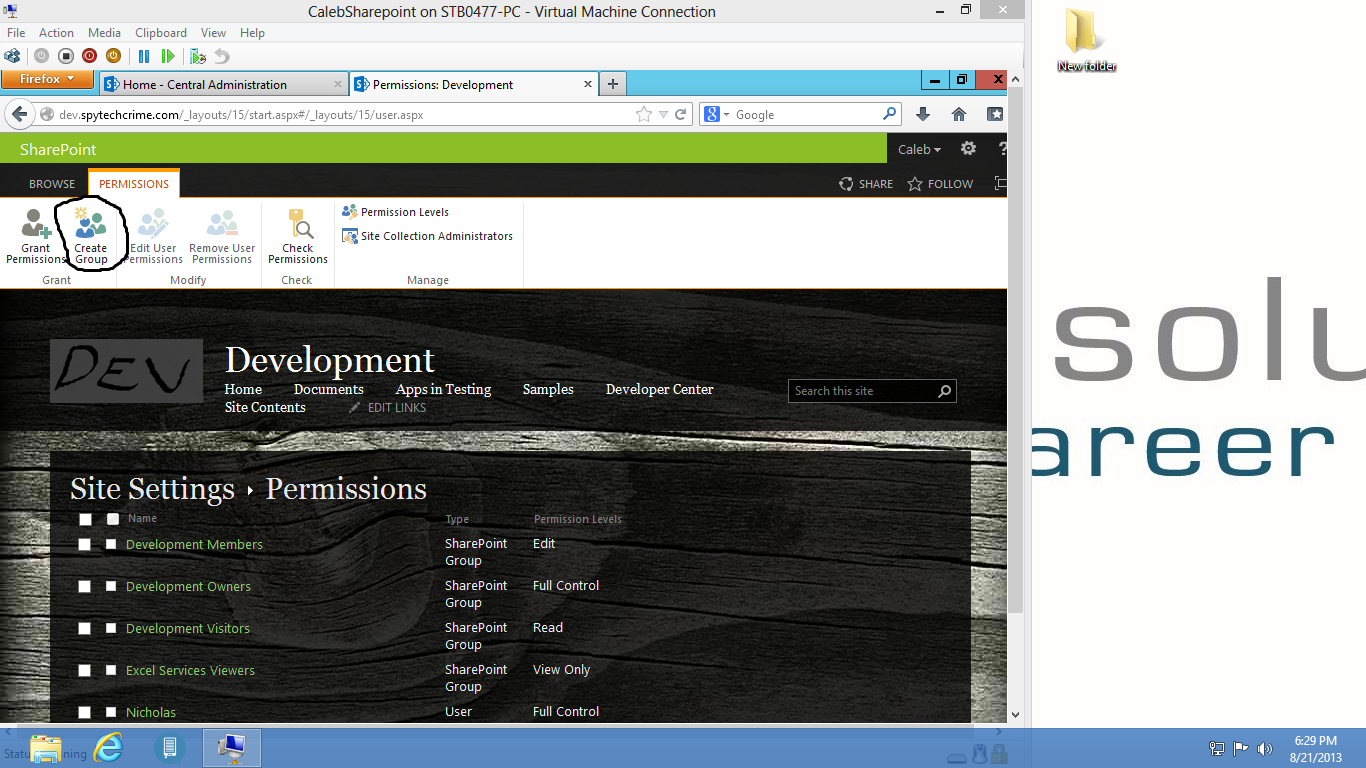Click the orange Save VM state icon
The image size is (1366, 768).
pyautogui.click(x=113, y=56)
